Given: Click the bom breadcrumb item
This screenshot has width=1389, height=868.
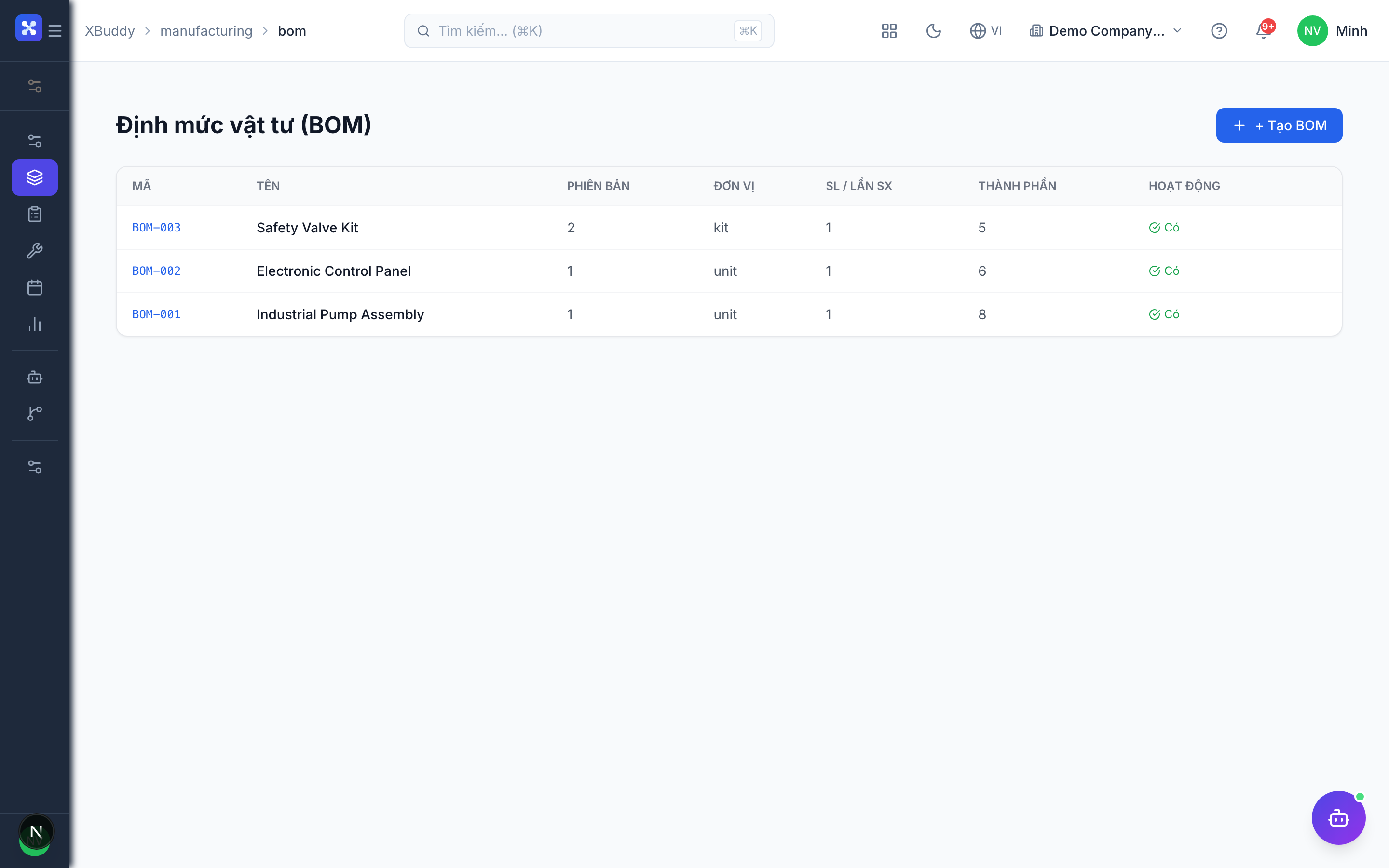Looking at the screenshot, I should (x=292, y=30).
